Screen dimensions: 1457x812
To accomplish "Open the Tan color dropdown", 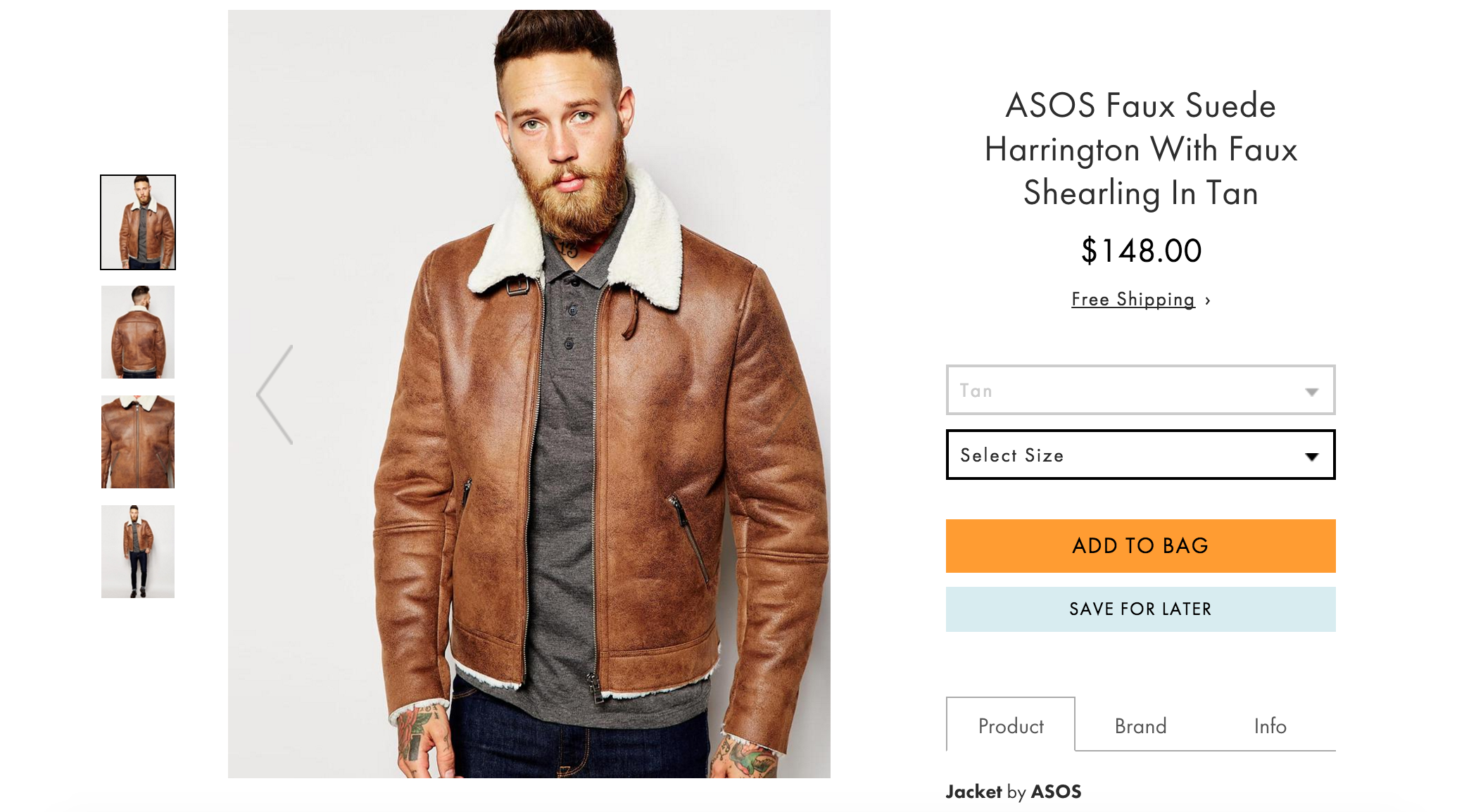I will [x=1140, y=391].
